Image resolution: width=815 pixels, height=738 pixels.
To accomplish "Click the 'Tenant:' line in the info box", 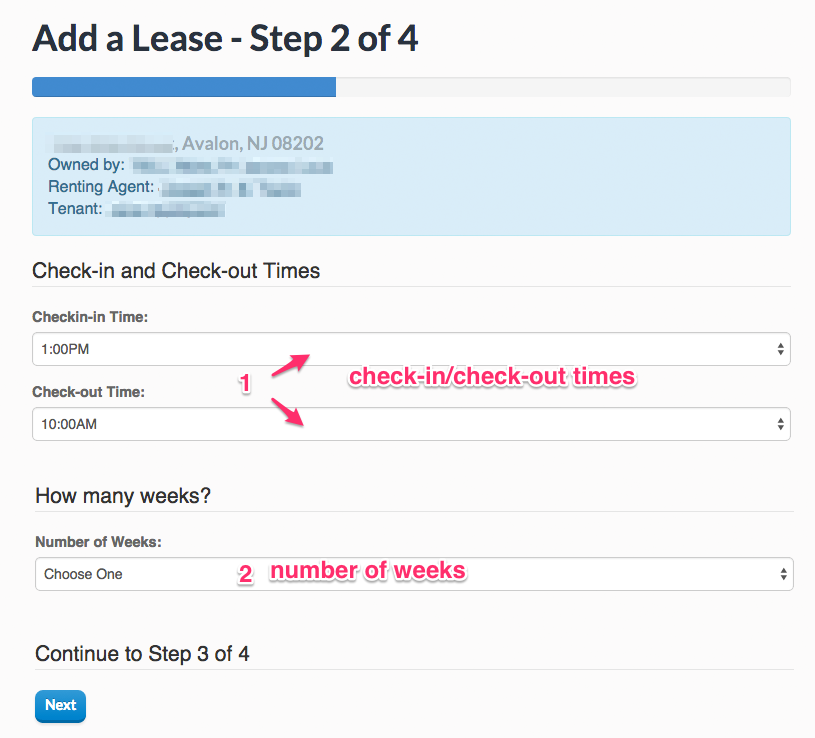I will tap(75, 209).
